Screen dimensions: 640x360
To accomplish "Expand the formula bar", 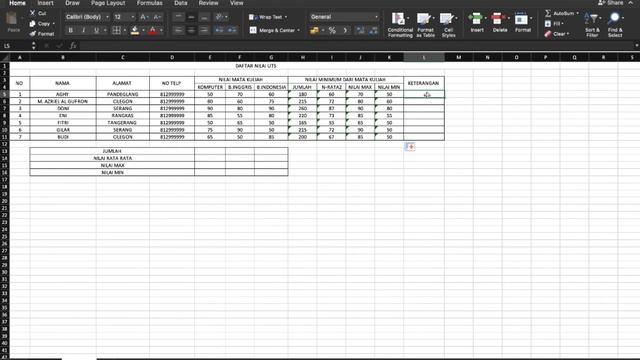I will pos(636,46).
